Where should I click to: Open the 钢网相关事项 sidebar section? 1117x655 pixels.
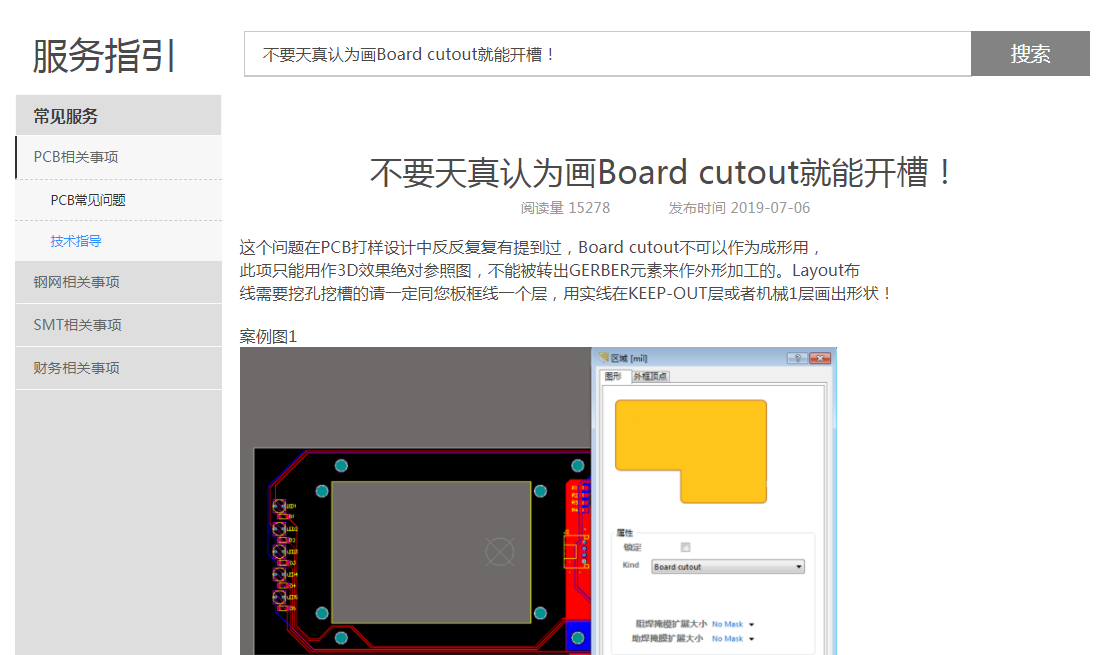[76, 282]
